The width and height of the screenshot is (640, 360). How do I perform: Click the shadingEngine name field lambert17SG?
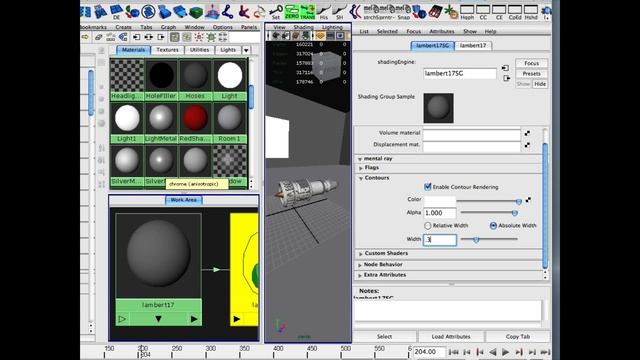pyautogui.click(x=460, y=73)
